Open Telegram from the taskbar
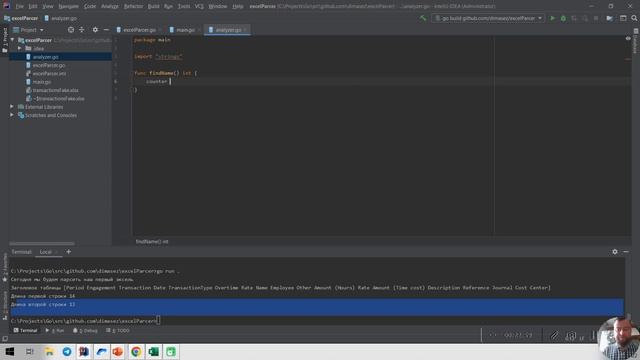Screen dimensions: 640x360 (67, 351)
